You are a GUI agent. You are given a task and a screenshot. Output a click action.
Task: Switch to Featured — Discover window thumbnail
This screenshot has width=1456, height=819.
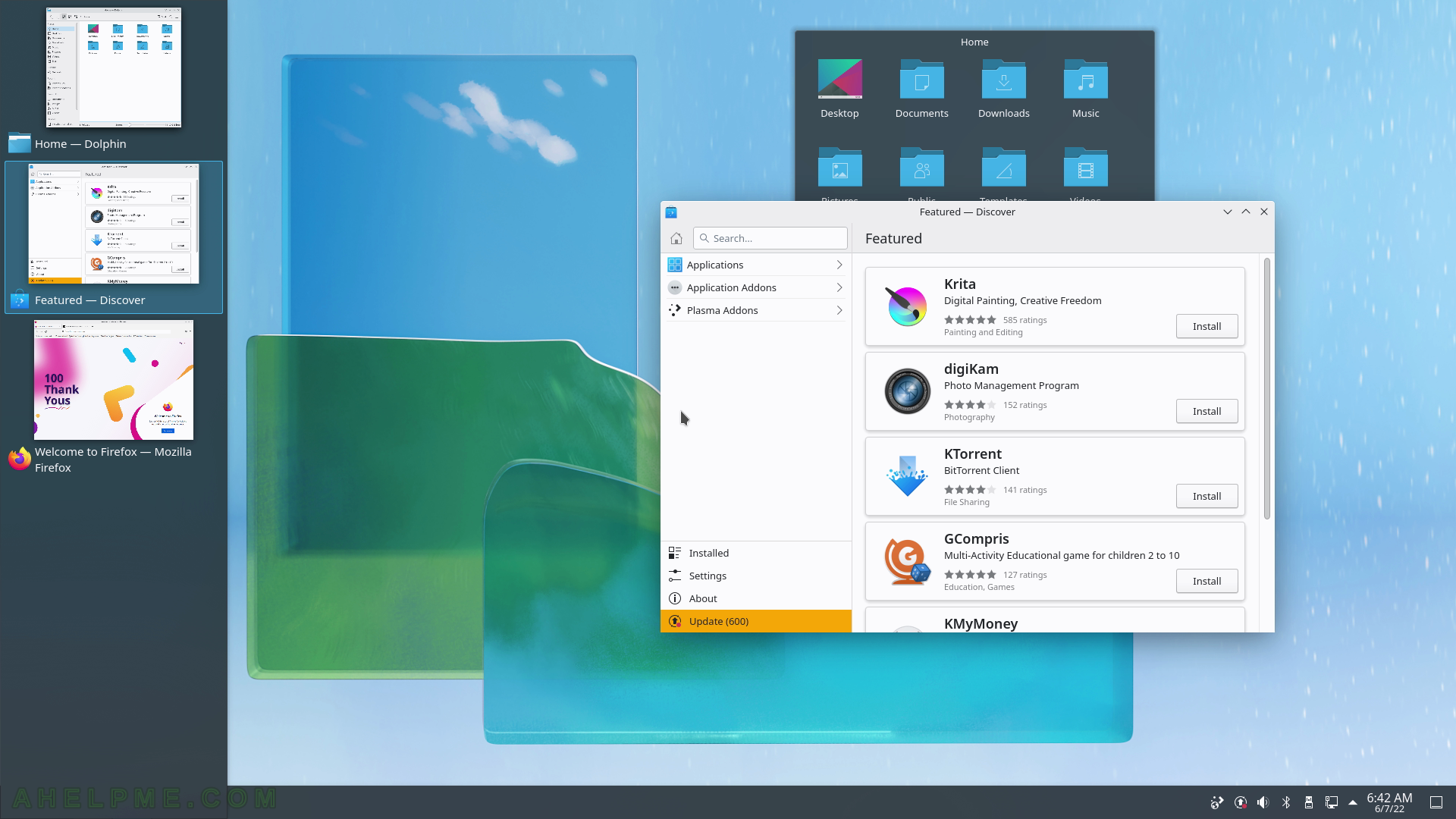[x=114, y=224]
